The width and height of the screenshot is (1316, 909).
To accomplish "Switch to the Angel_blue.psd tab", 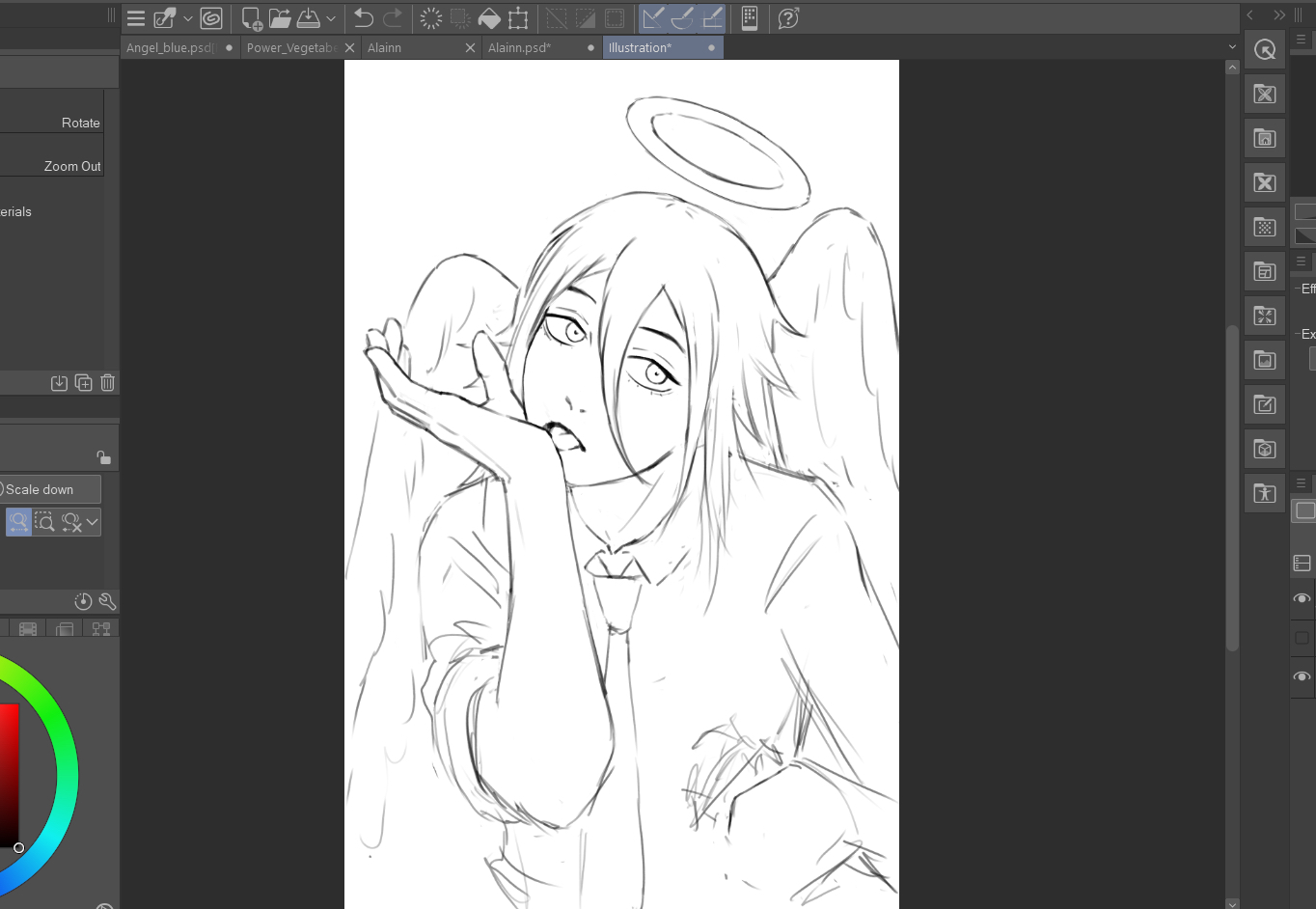I will (170, 47).
